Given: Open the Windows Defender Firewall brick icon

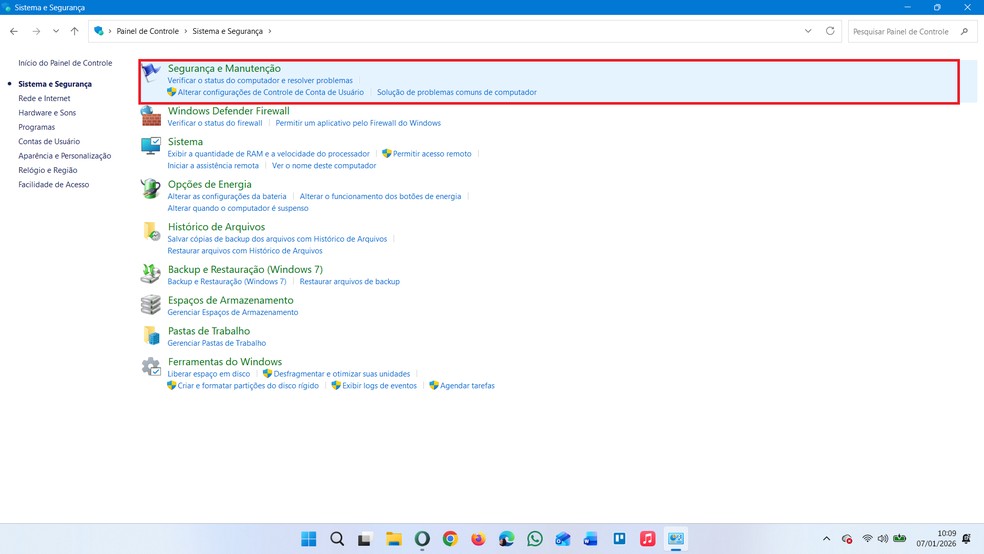Looking at the screenshot, I should coord(151,116).
